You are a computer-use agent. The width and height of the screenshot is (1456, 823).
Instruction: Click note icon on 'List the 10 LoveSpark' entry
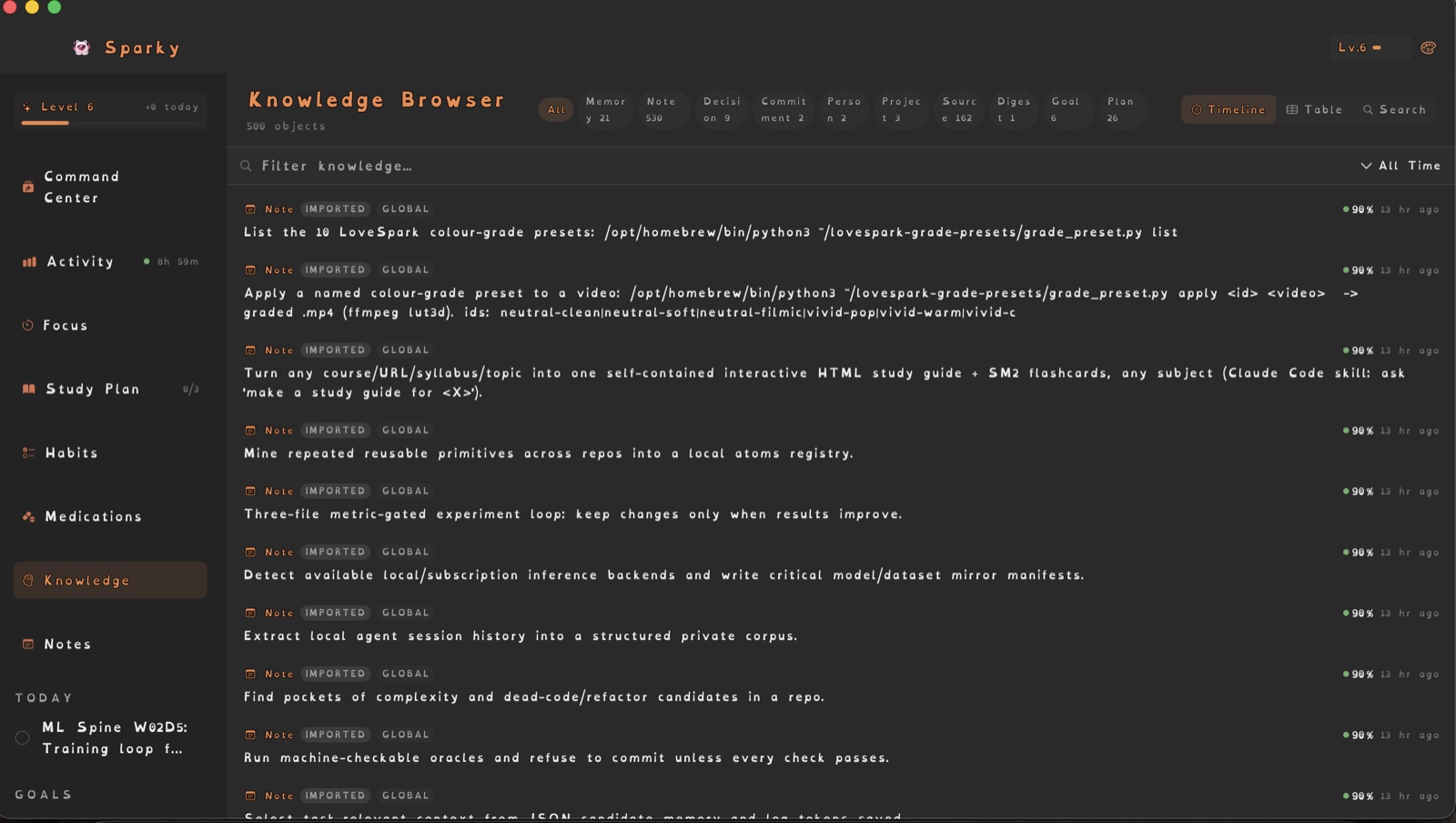tap(250, 208)
